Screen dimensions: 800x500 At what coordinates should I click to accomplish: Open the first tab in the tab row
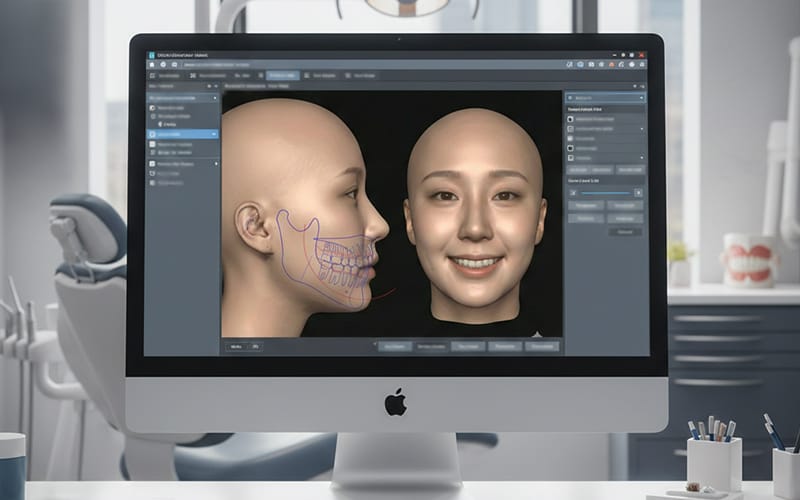coord(165,76)
